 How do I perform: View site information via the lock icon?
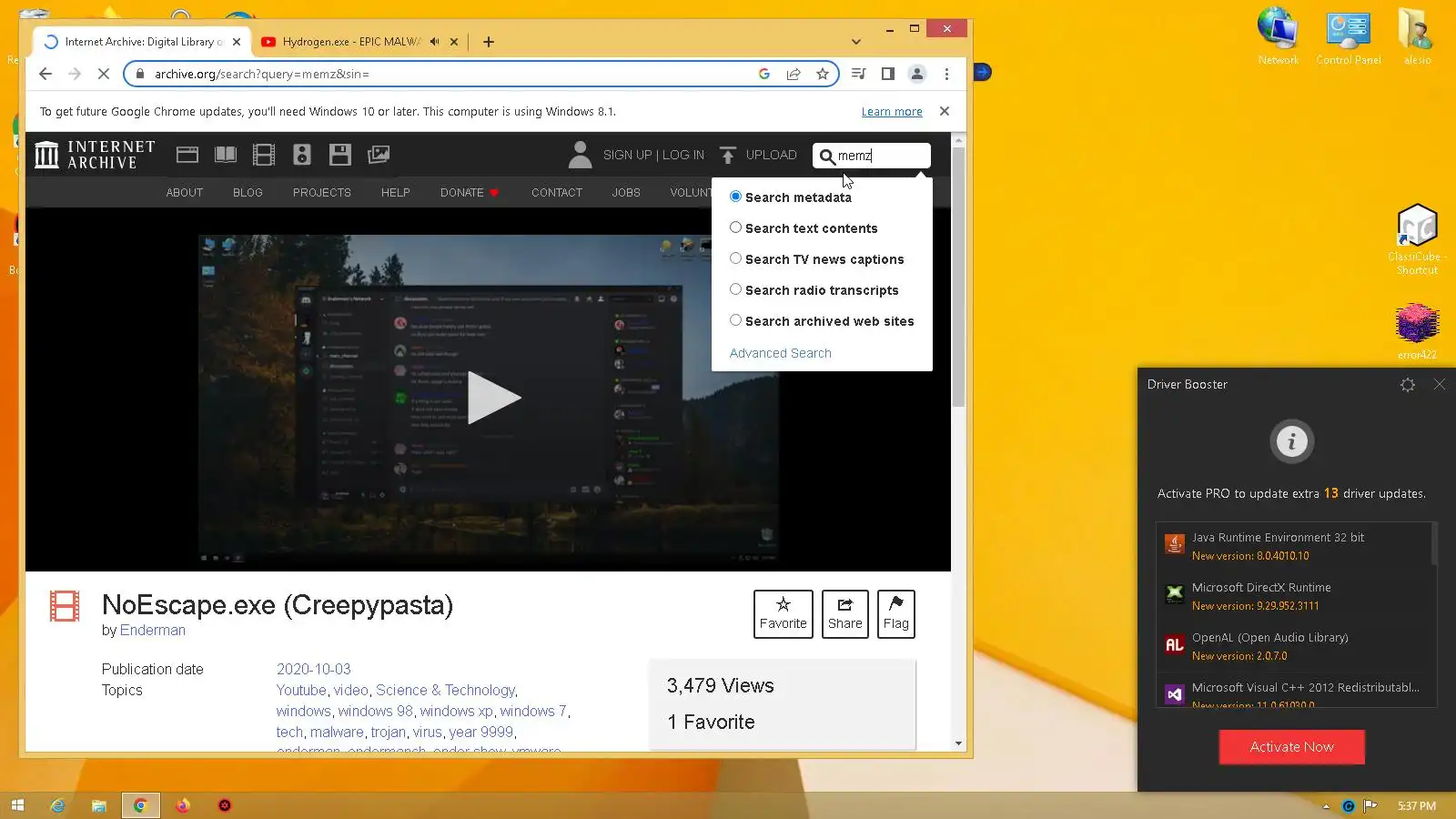click(140, 74)
